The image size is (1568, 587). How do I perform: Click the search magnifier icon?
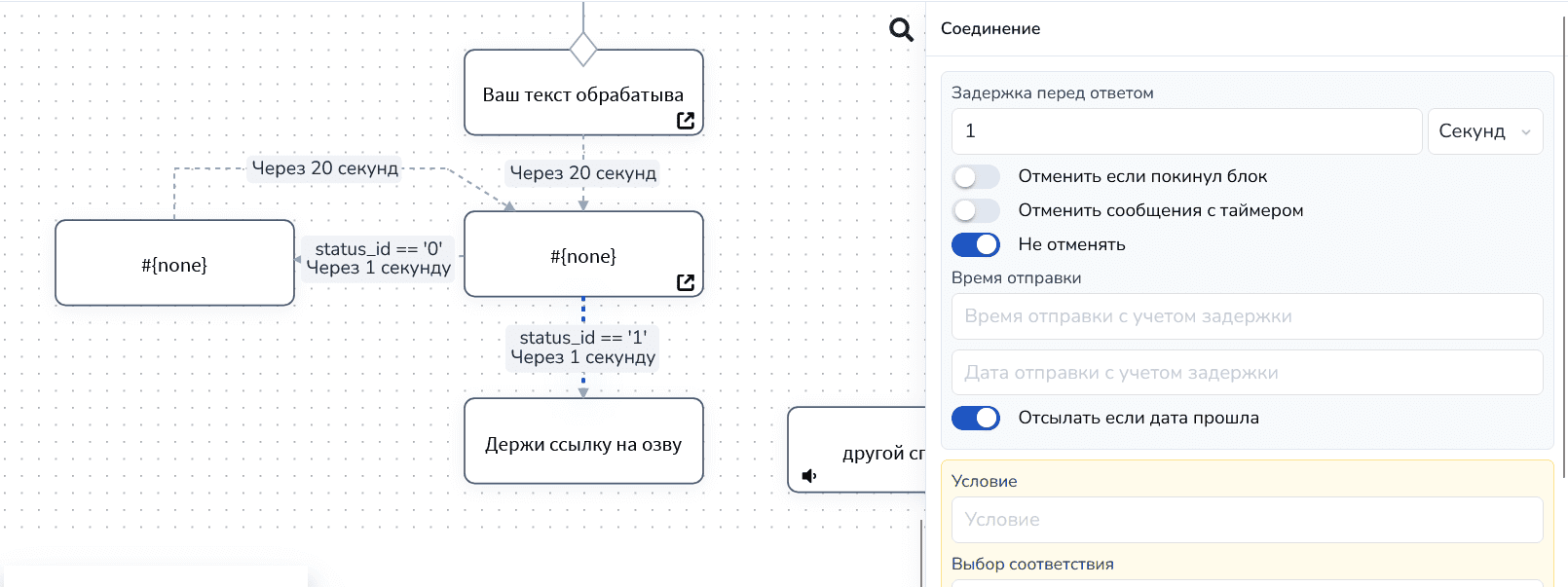(901, 29)
